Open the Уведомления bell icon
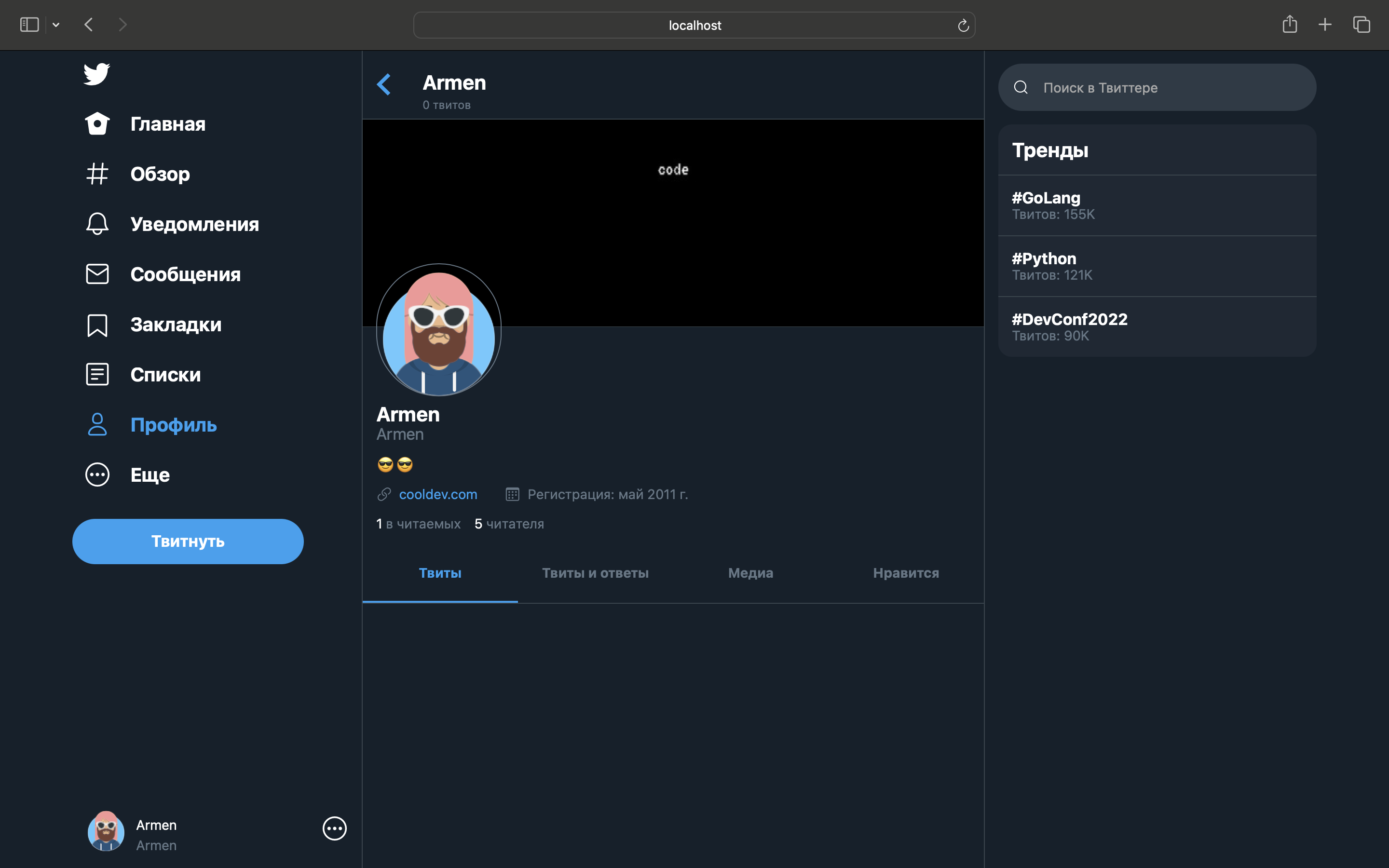 pyautogui.click(x=97, y=224)
